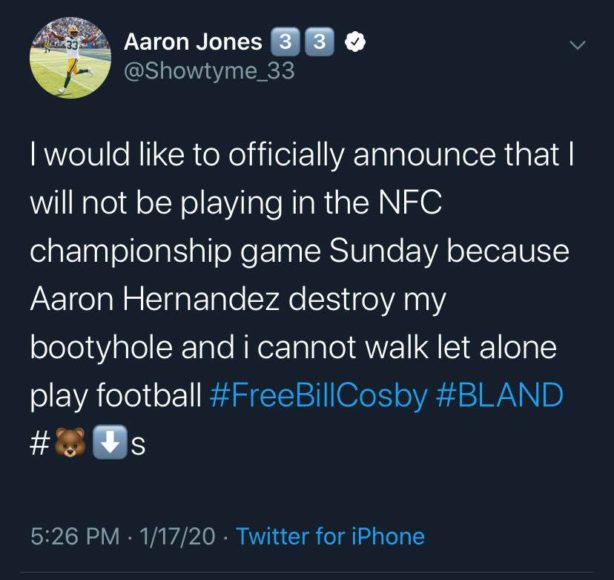This screenshot has height=580, width=614.
Task: Open the #FreeBillCosby hashtag
Action: click(317, 395)
